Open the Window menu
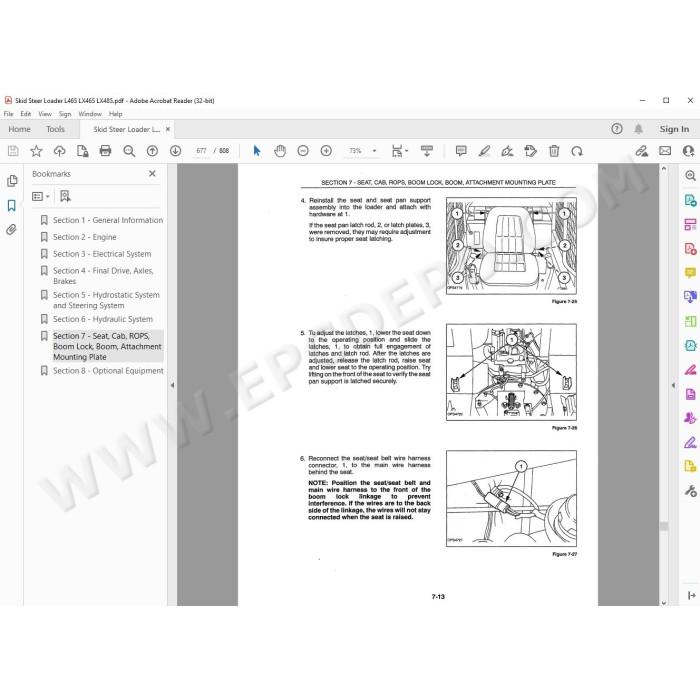This screenshot has height=700, width=700. click(90, 114)
